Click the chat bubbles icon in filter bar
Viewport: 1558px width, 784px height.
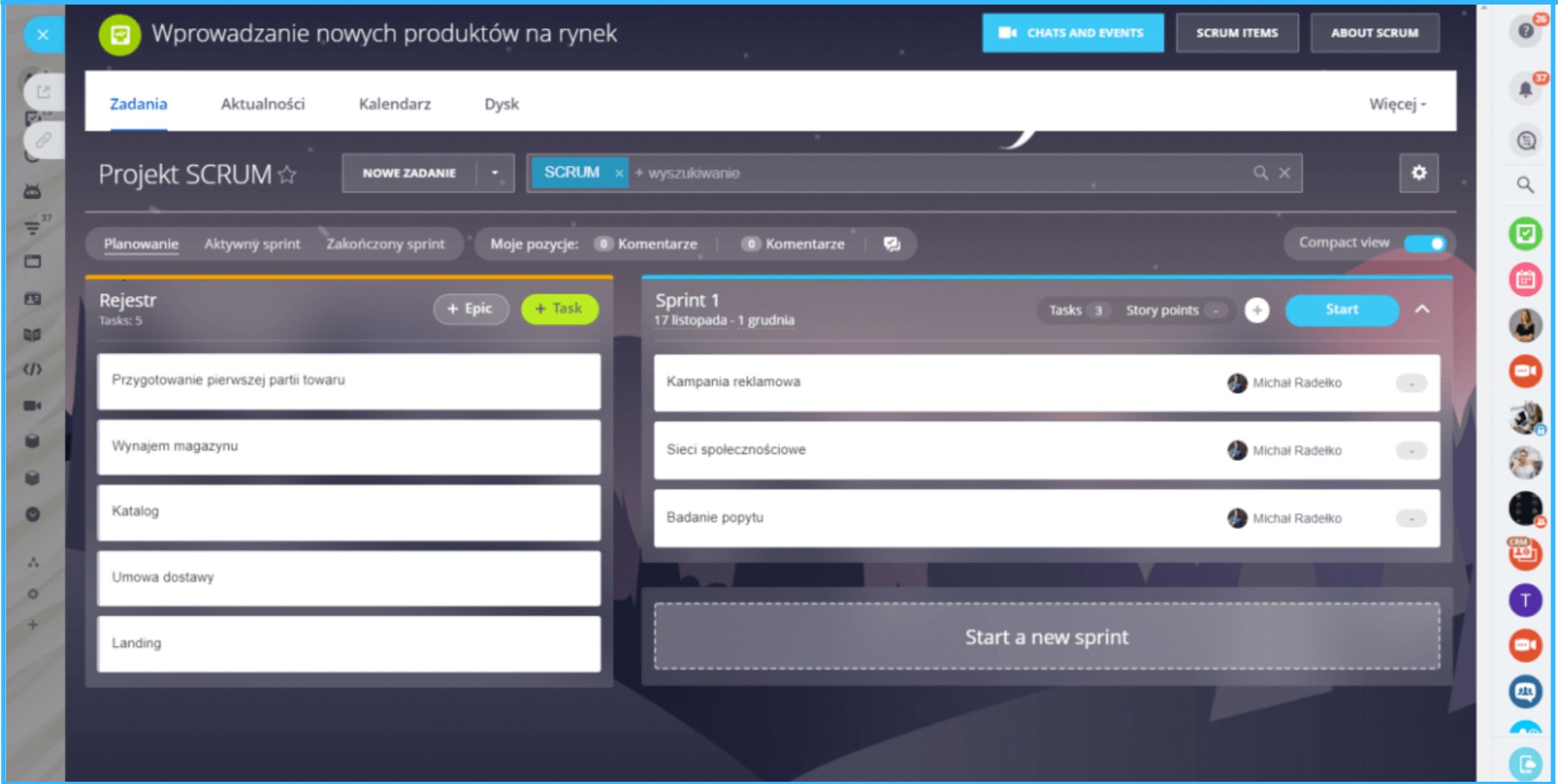(892, 244)
